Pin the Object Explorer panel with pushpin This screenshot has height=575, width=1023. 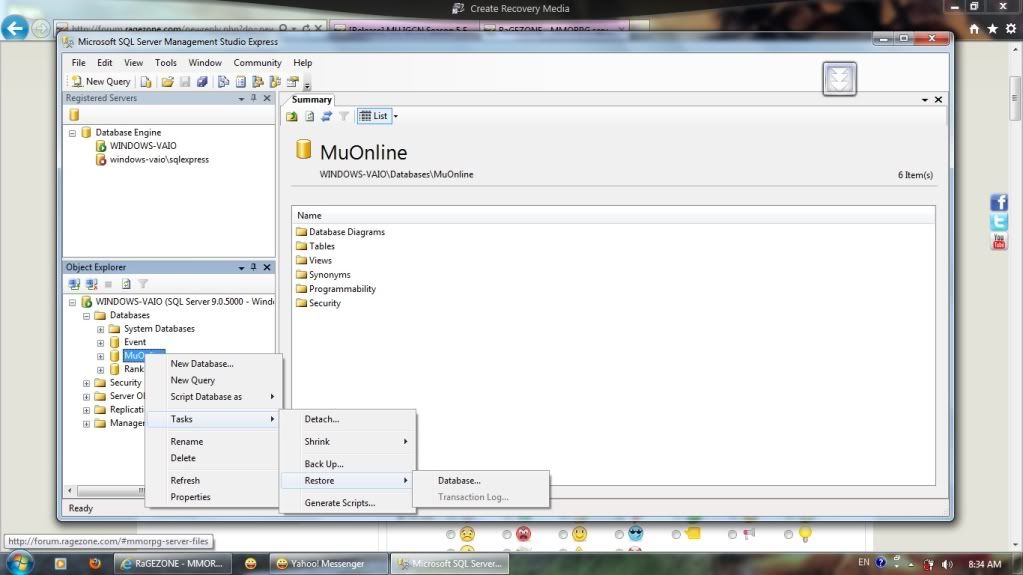253,268
